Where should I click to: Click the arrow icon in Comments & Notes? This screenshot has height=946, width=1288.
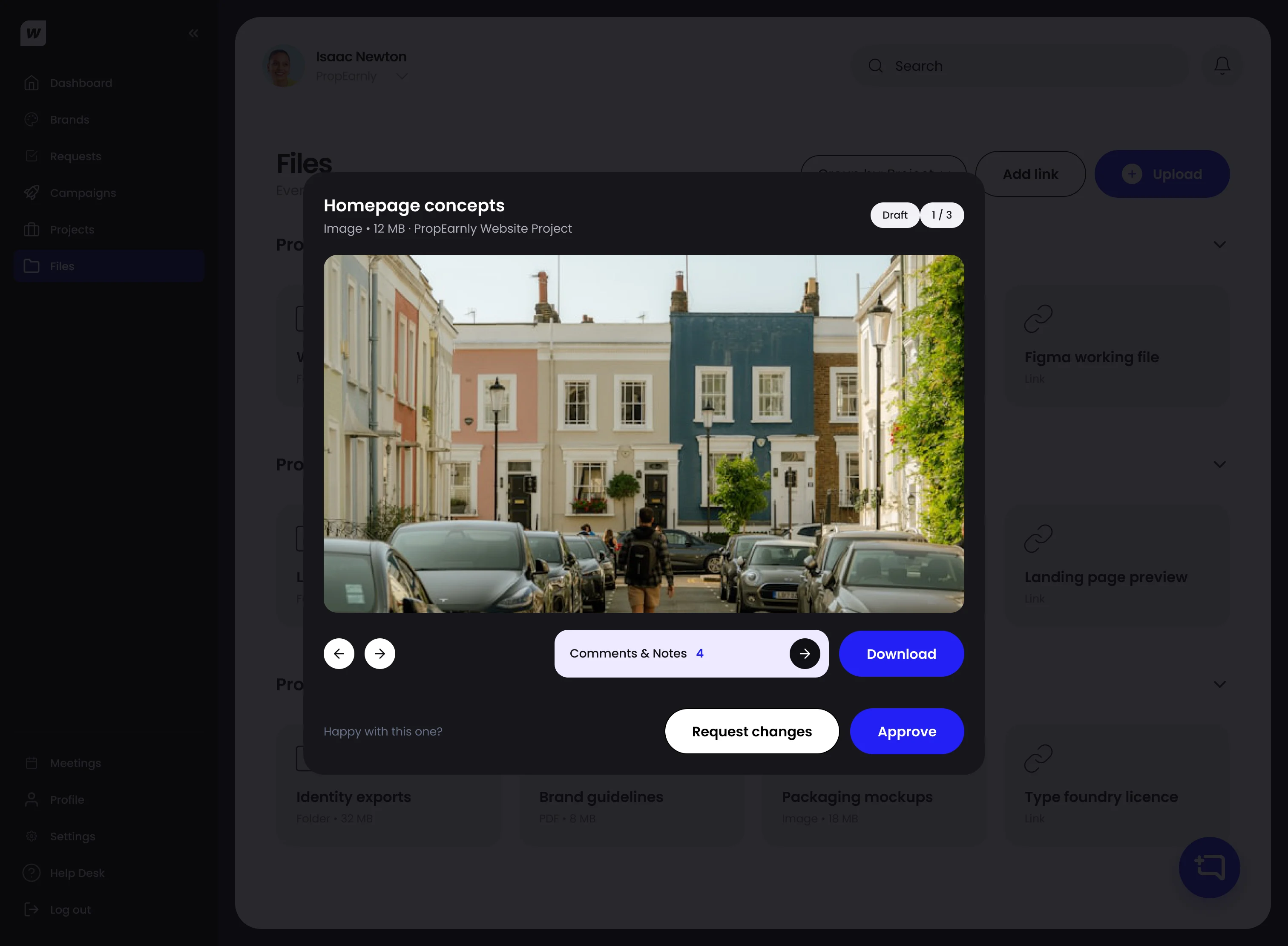tap(804, 653)
